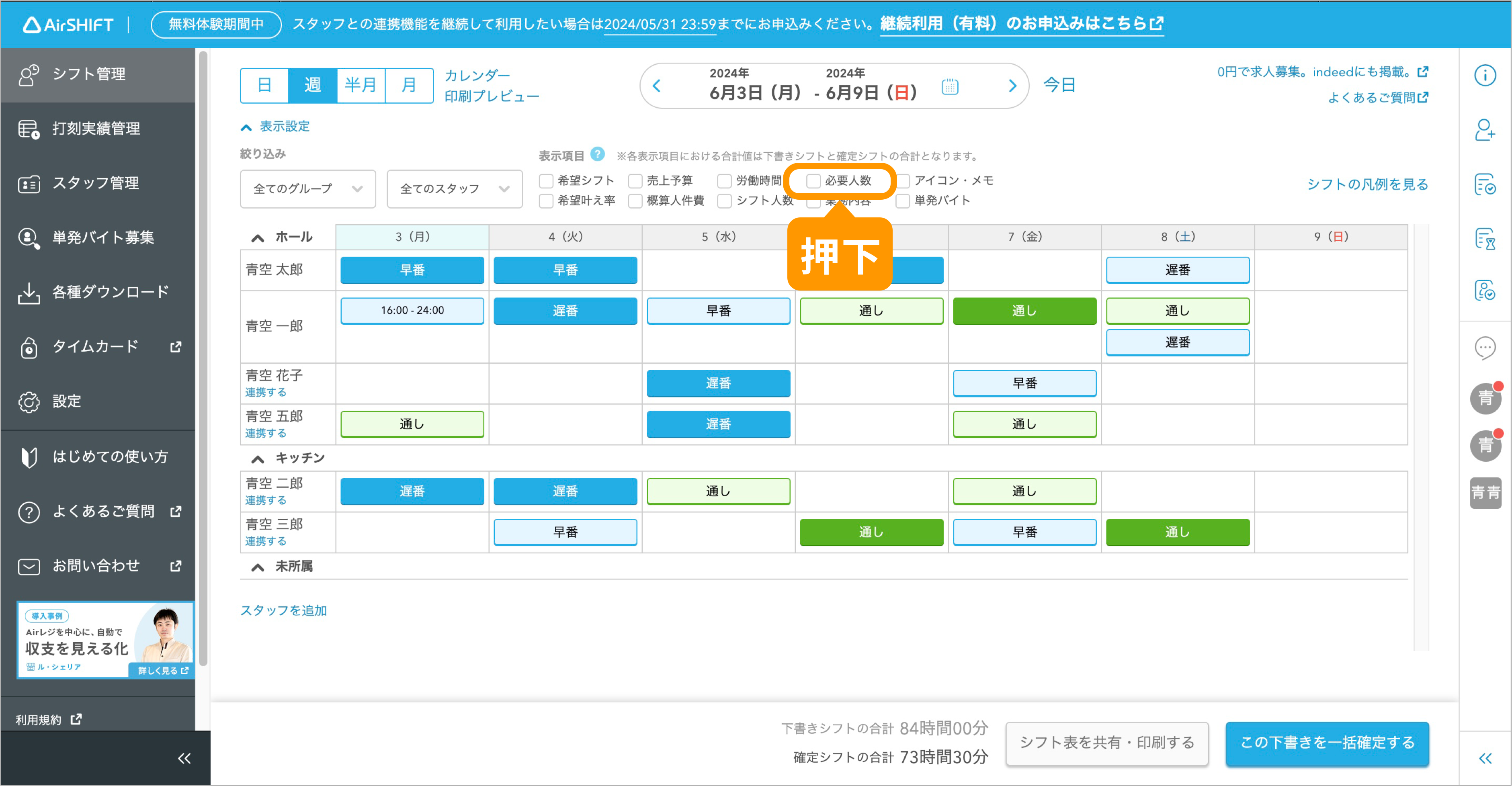
Task: Click 連携する under 青空 花子
Action: pyautogui.click(x=266, y=393)
